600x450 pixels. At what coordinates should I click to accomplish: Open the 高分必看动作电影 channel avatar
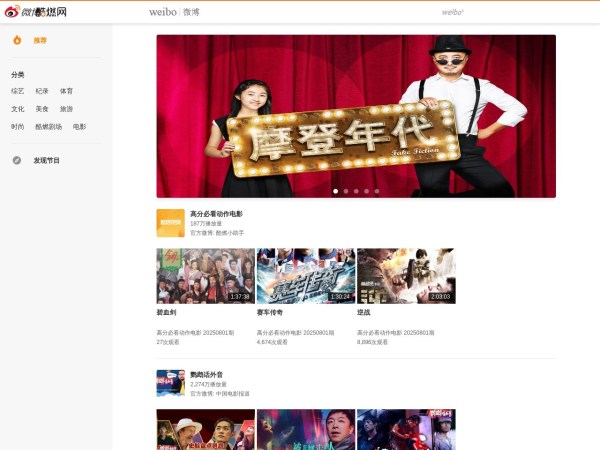click(170, 223)
